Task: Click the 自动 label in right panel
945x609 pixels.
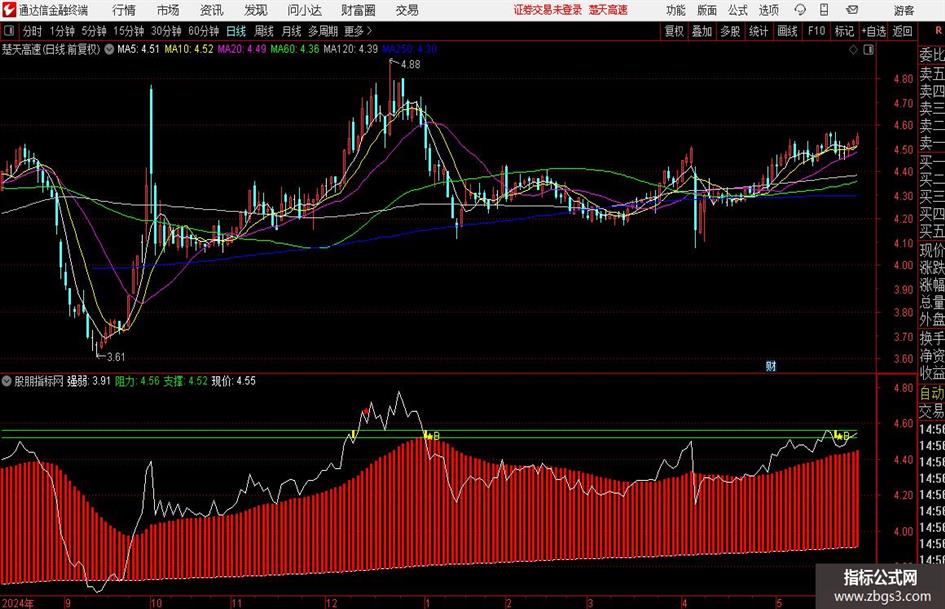Action: [932, 393]
